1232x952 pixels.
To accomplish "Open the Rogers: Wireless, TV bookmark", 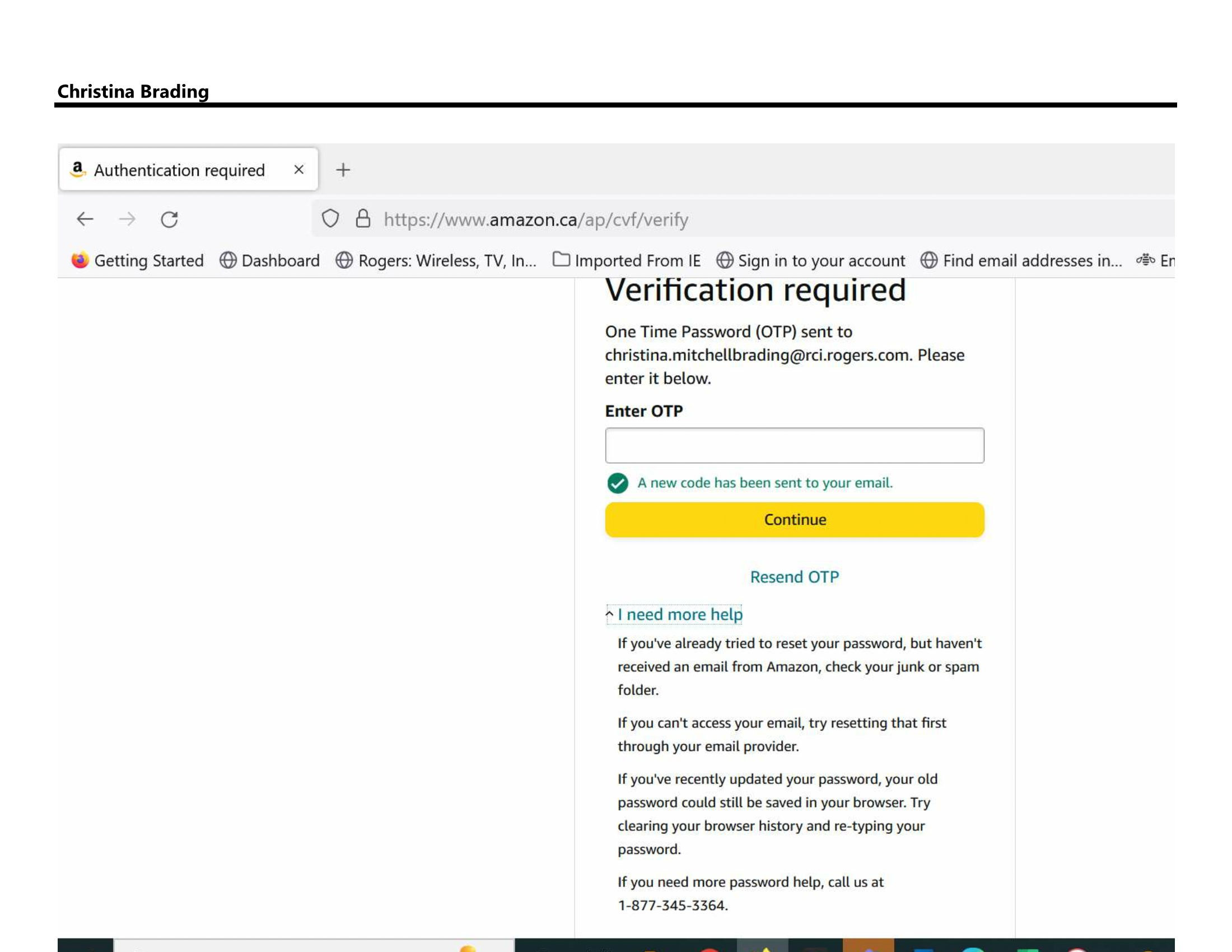I will point(436,260).
